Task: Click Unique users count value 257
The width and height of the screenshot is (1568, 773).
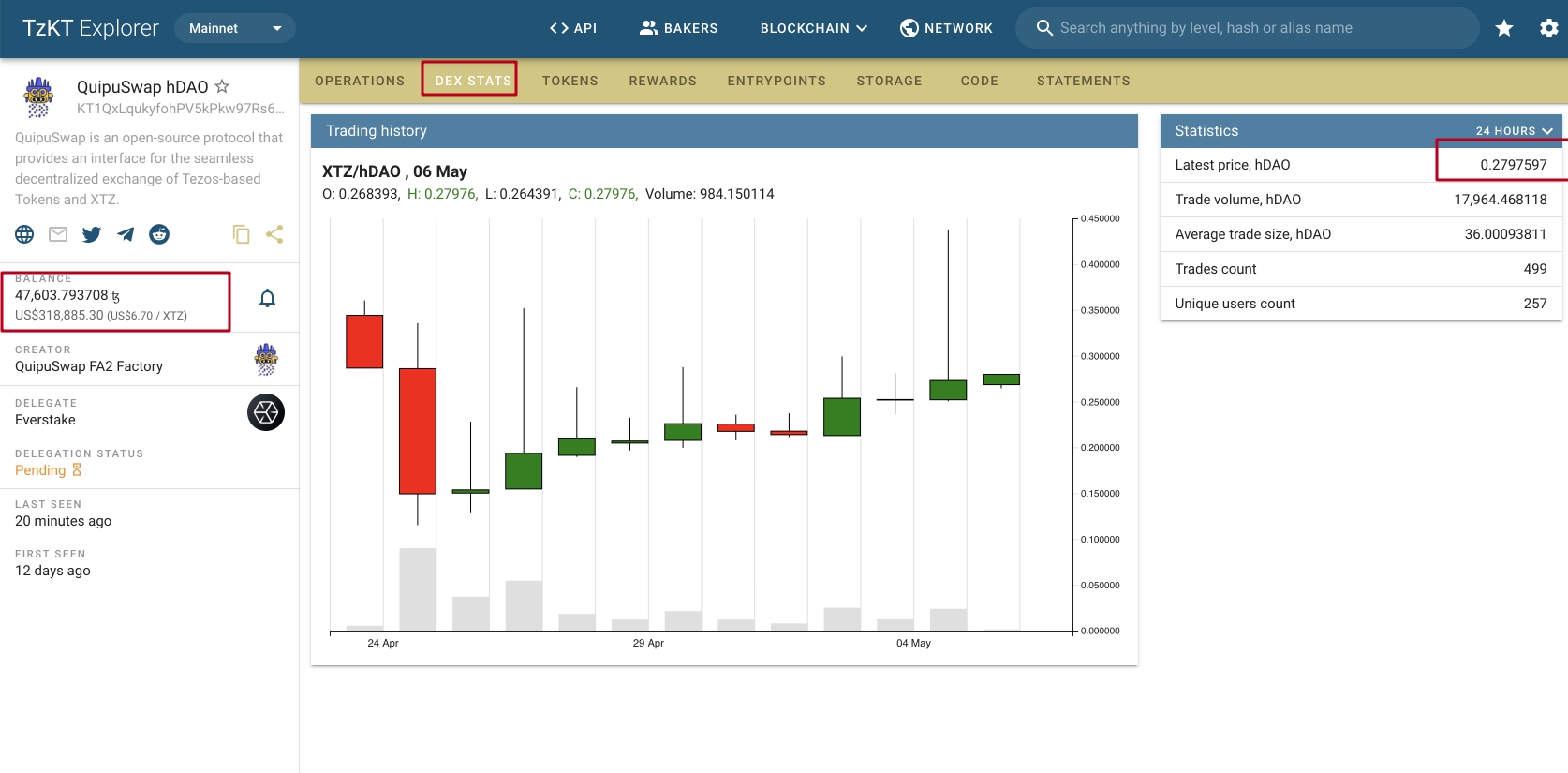Action: click(x=1535, y=304)
